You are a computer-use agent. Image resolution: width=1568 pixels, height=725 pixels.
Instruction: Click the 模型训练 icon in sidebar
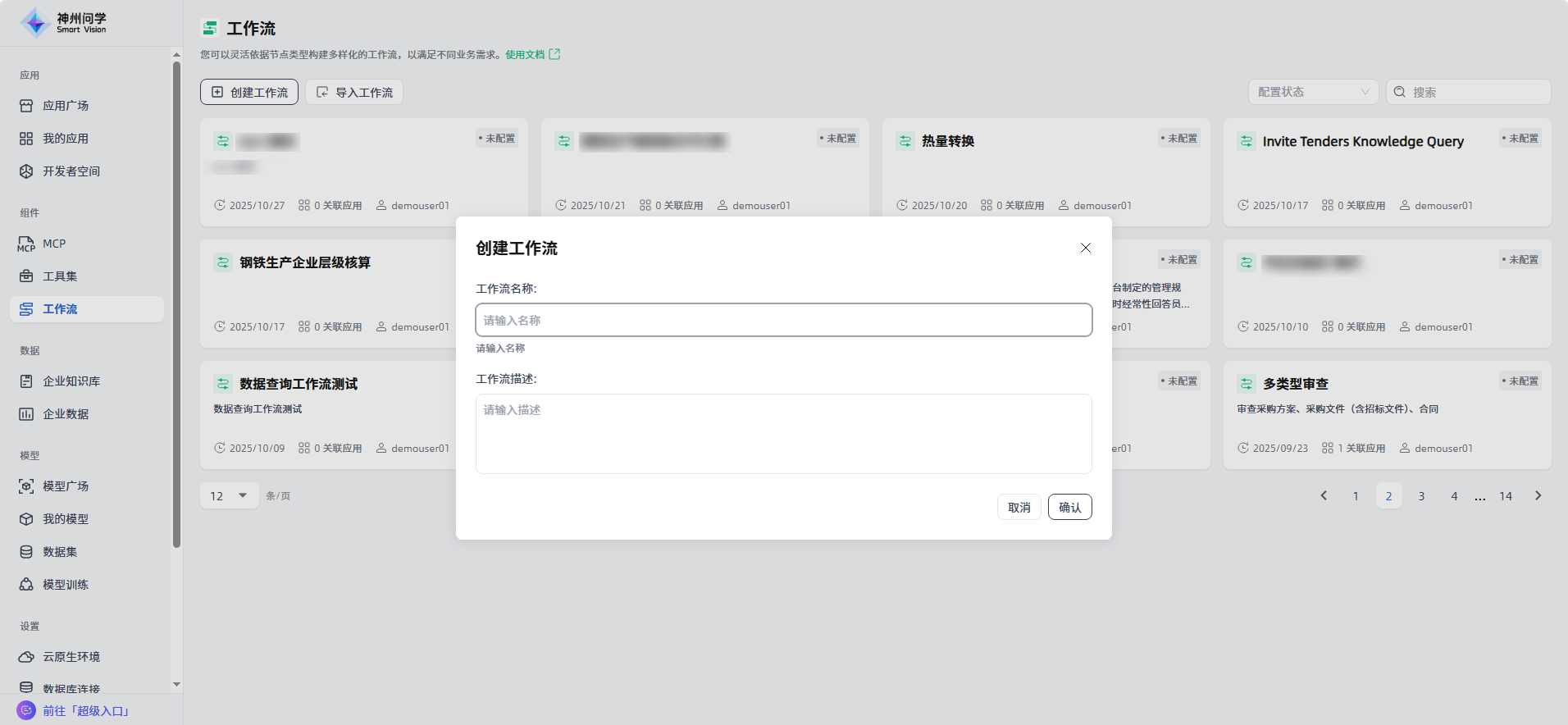click(x=26, y=585)
